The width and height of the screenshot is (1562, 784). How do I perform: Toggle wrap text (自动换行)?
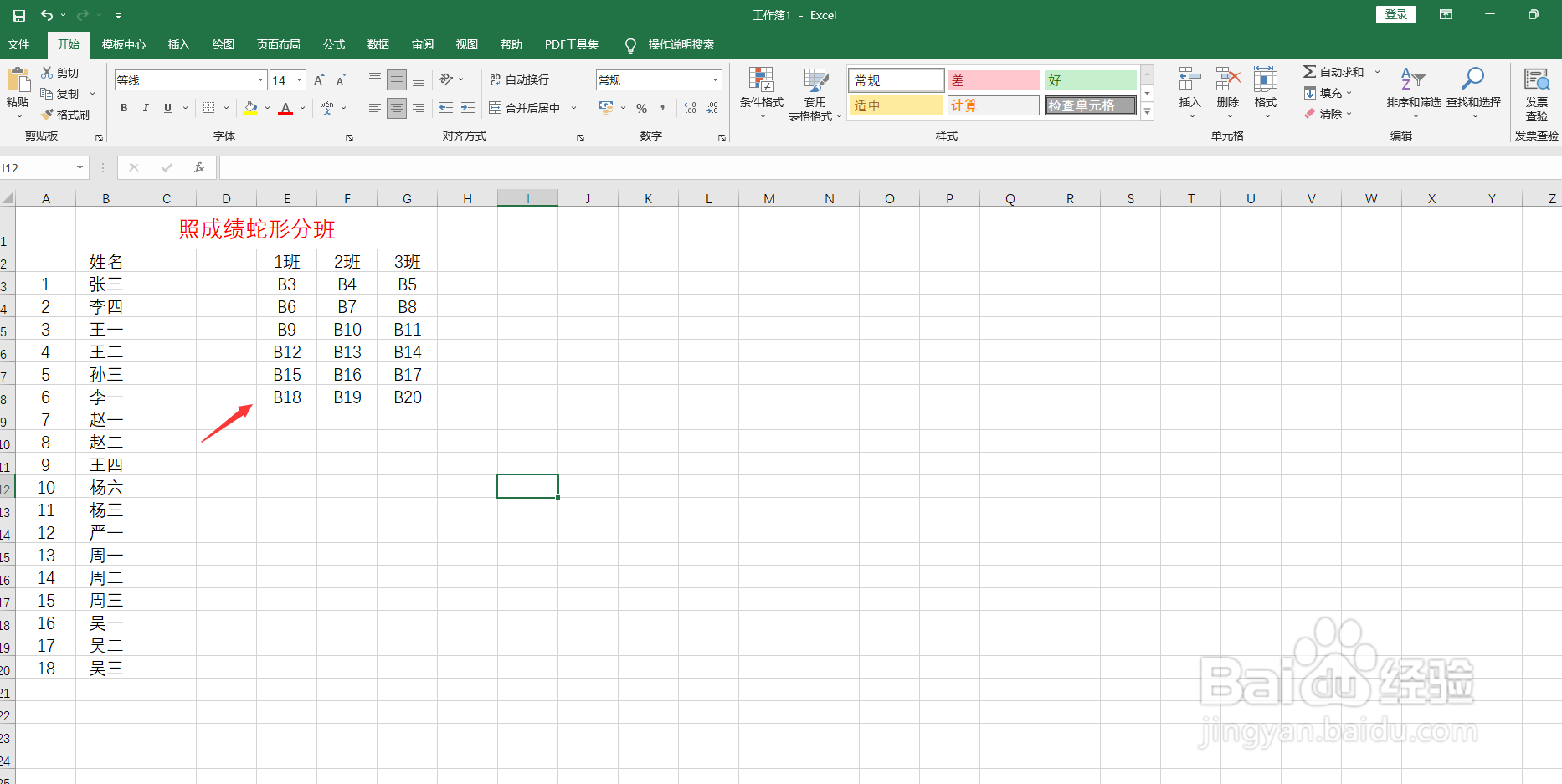click(519, 79)
